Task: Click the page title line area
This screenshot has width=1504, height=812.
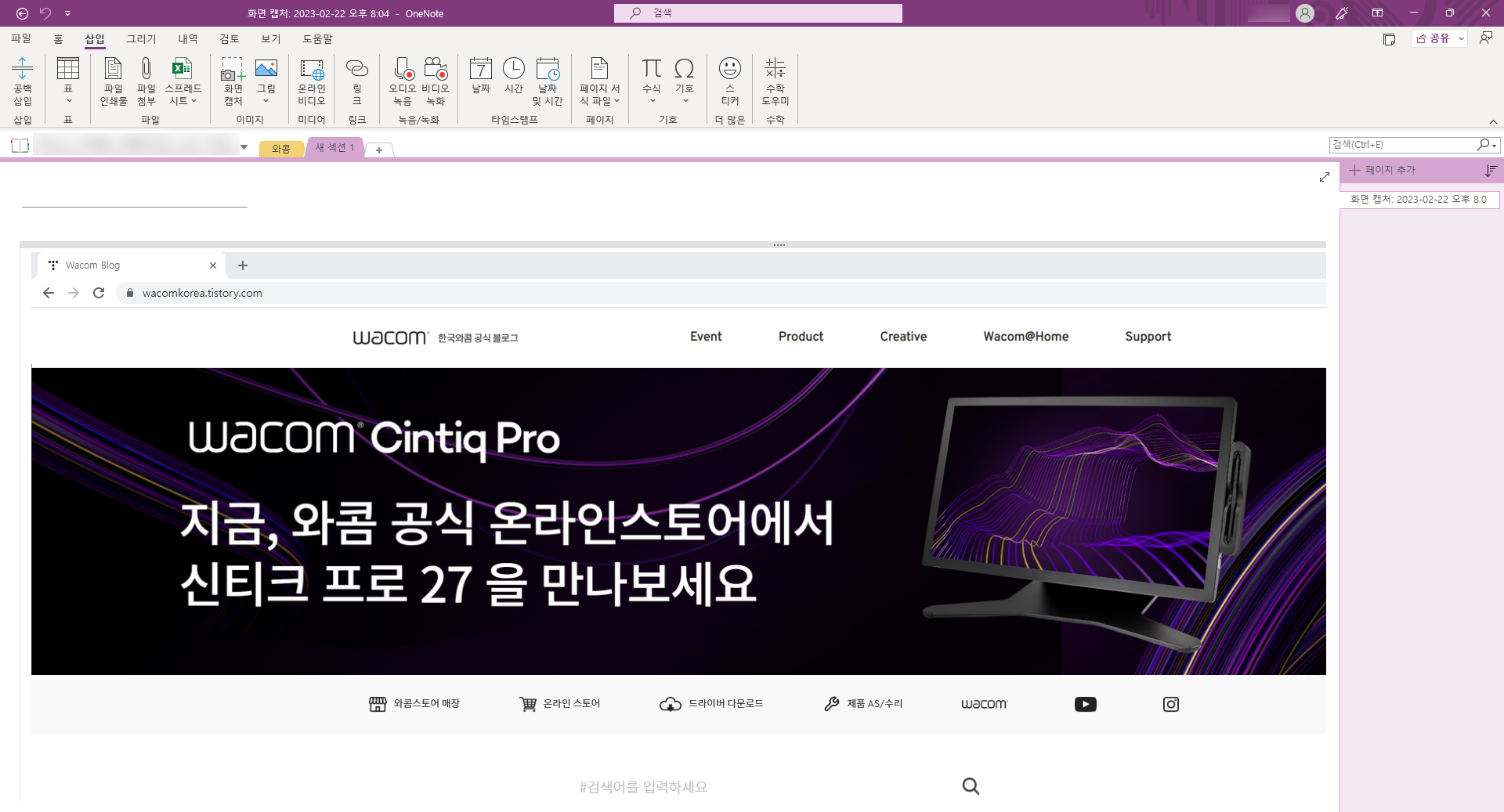Action: tap(135, 196)
